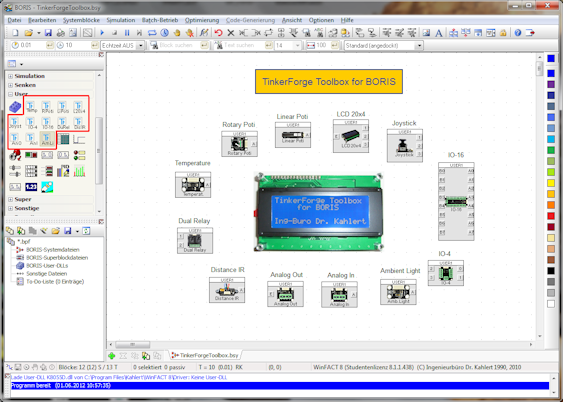Open the dropdown arrow next to open-folder icon
Viewport: 563px width, 402px height.
[x=38, y=33]
